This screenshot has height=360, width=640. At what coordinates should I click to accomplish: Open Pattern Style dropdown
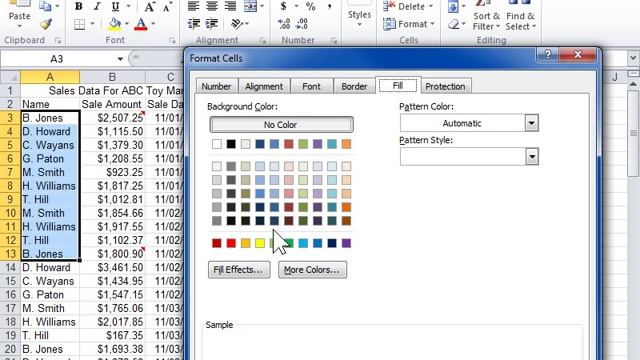pos(531,157)
